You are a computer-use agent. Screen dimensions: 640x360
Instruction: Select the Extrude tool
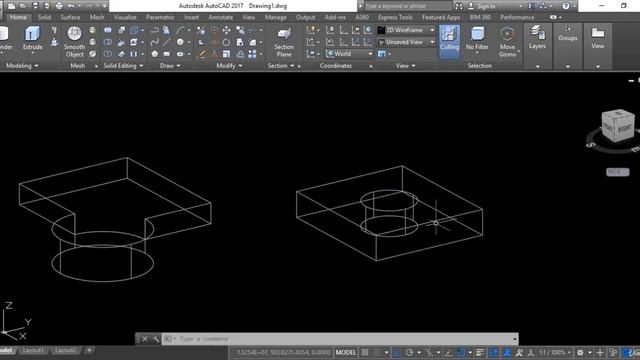32,38
